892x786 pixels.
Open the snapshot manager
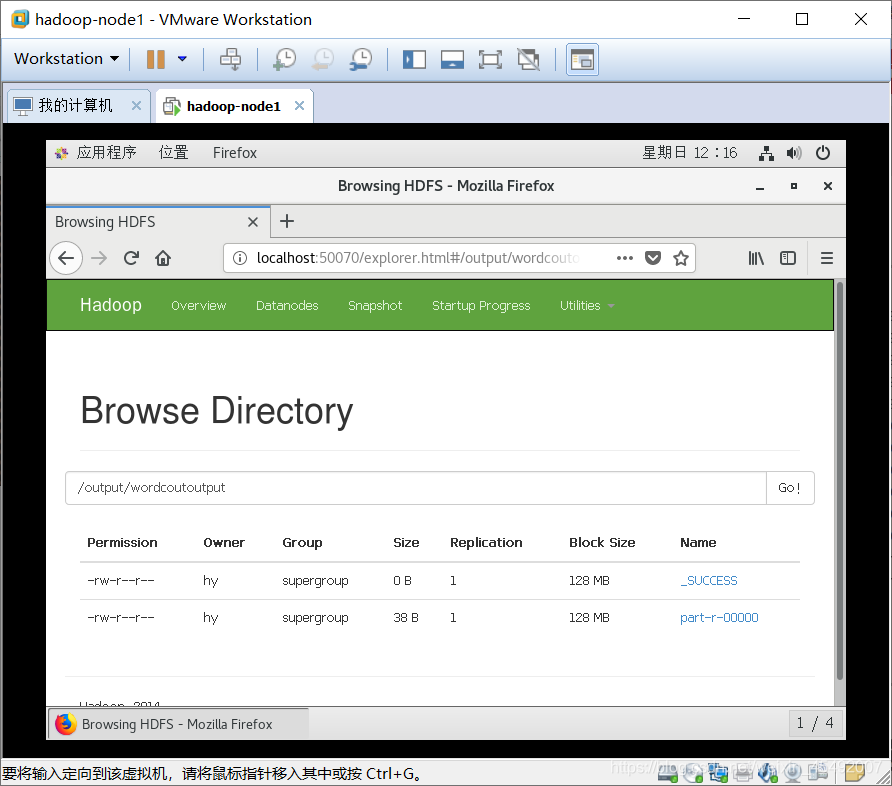coord(361,59)
